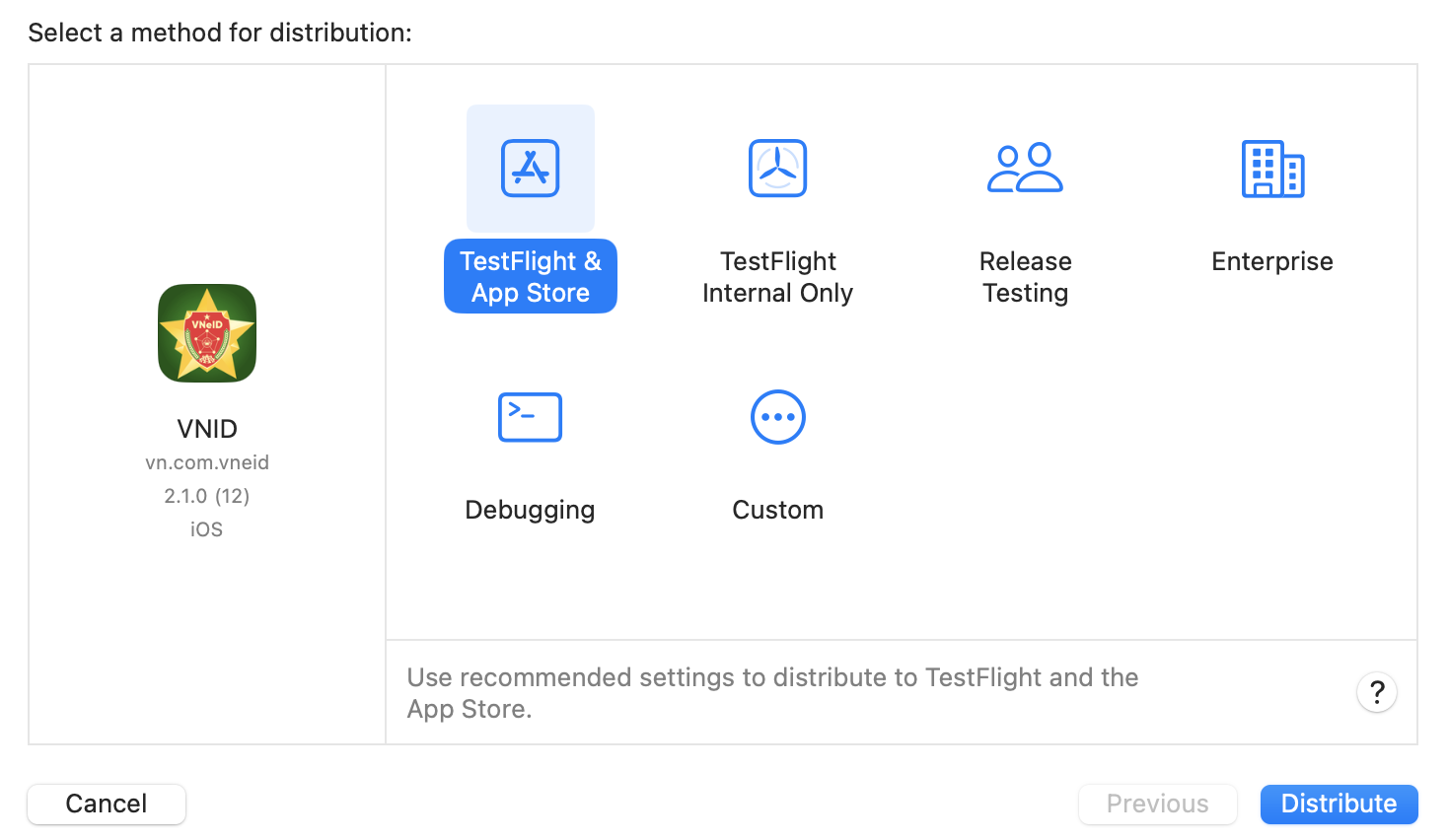Choose the Custom method label
Image resolution: width=1448 pixels, height=840 pixels.
tap(777, 510)
